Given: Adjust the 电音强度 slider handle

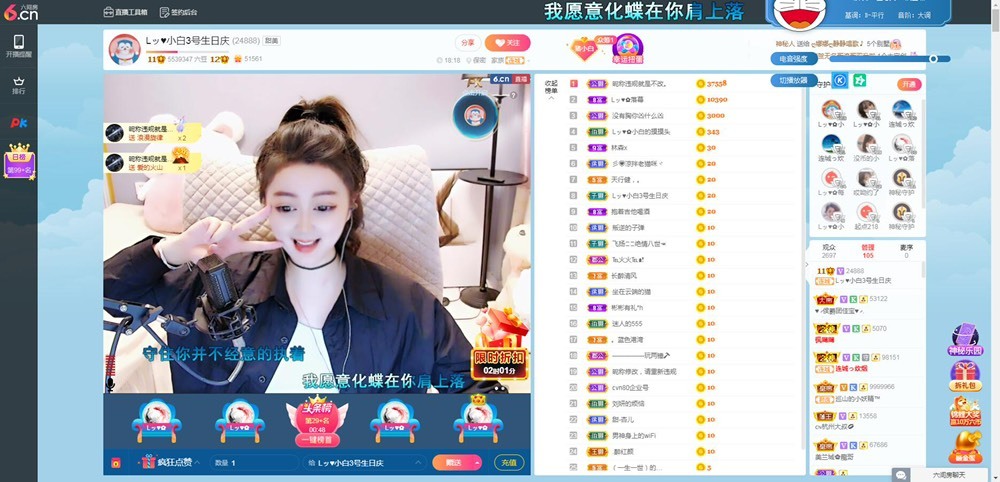Looking at the screenshot, I should pyautogui.click(x=934, y=59).
